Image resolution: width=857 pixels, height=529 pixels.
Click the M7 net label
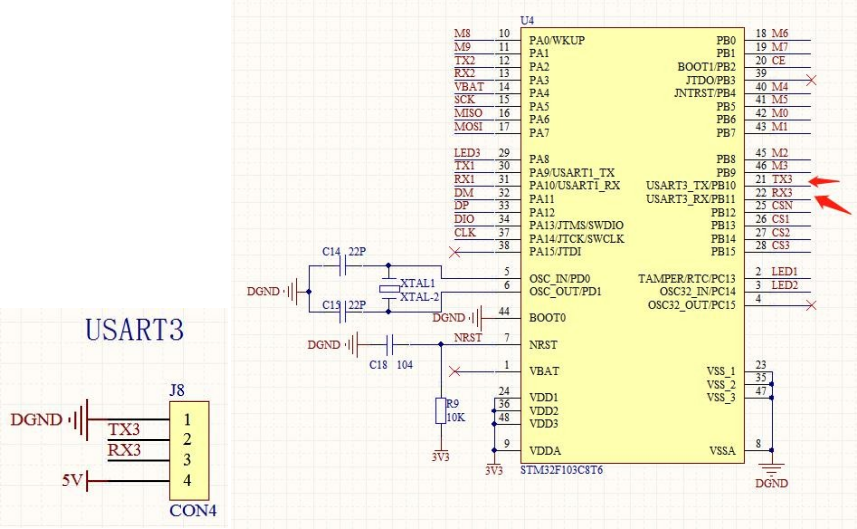click(780, 47)
